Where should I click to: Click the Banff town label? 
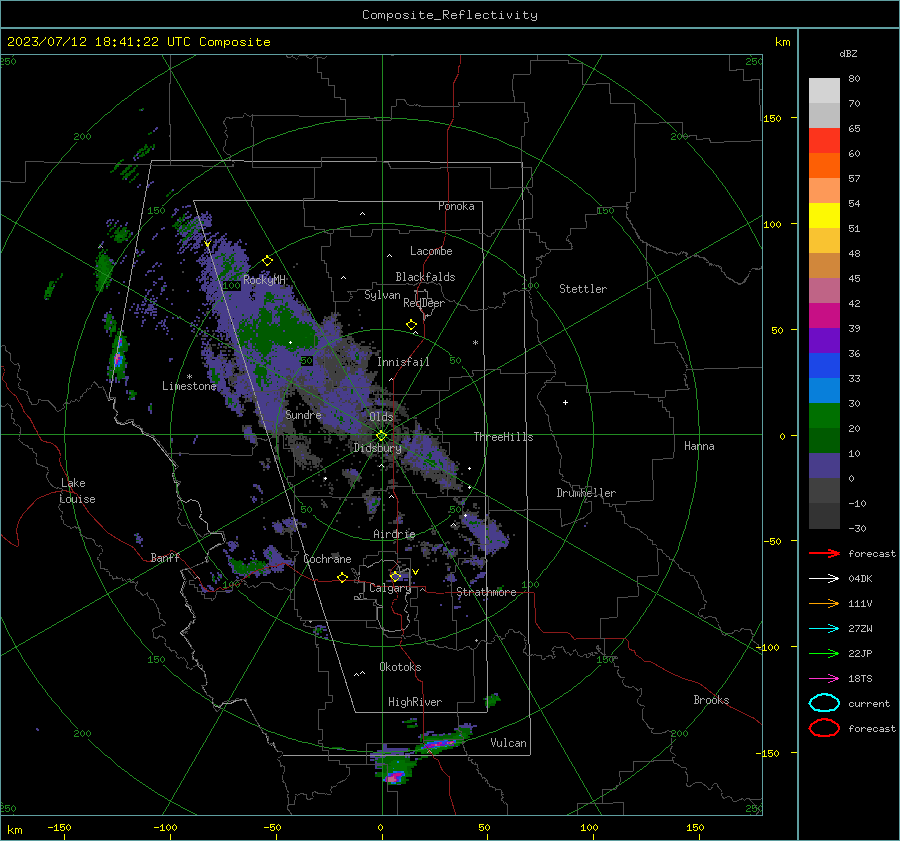click(165, 558)
